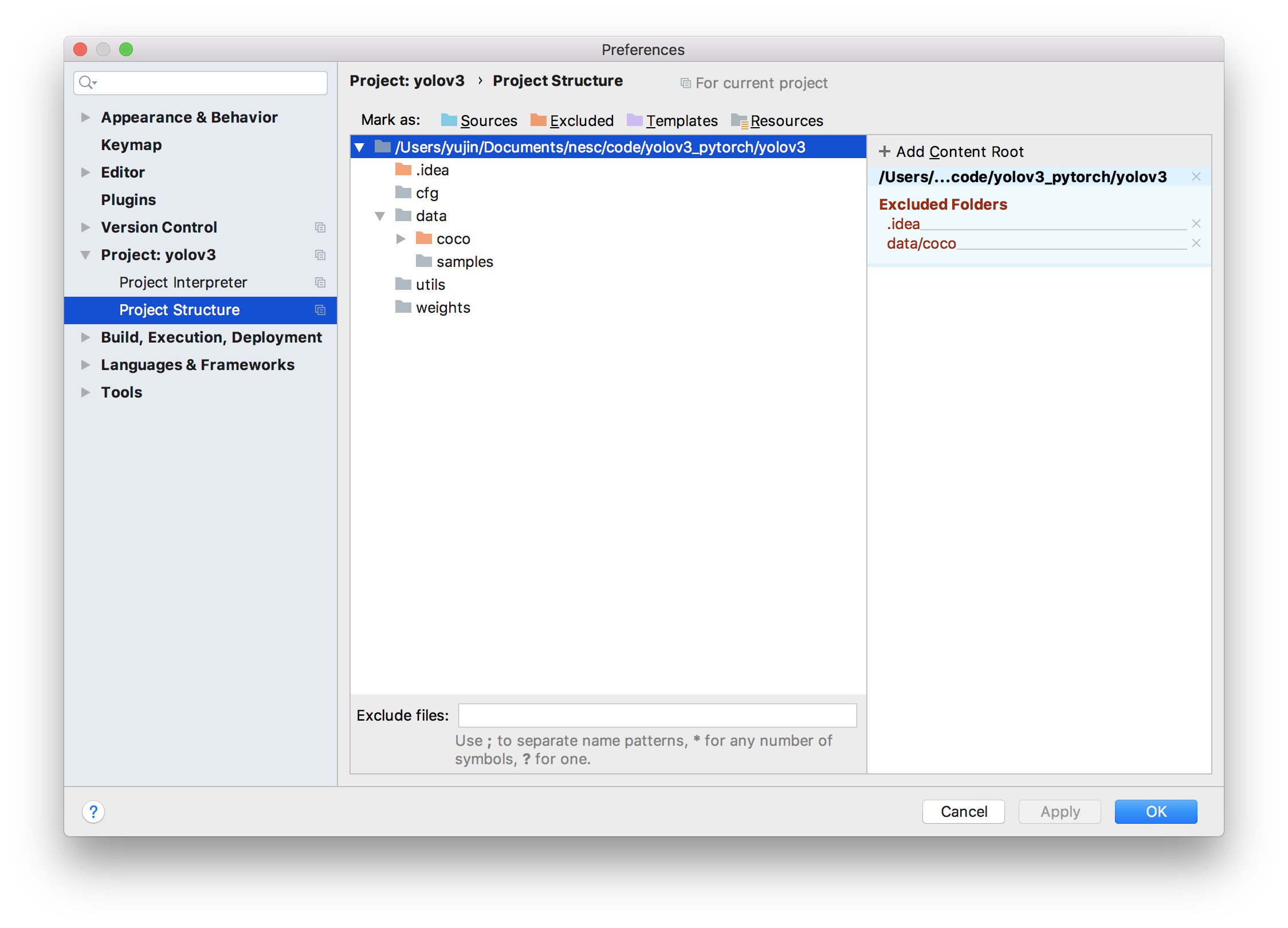The image size is (1288, 928).
Task: Collapse the data folder
Action: click(380, 216)
